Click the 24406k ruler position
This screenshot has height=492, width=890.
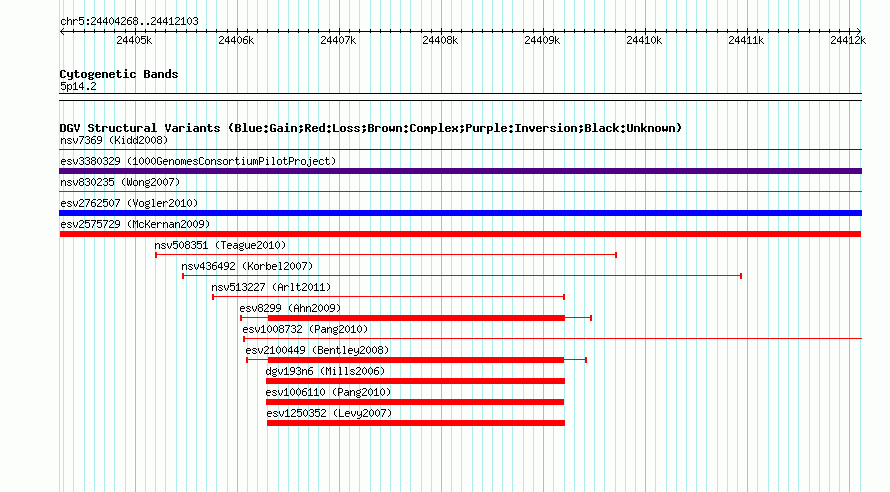236,40
